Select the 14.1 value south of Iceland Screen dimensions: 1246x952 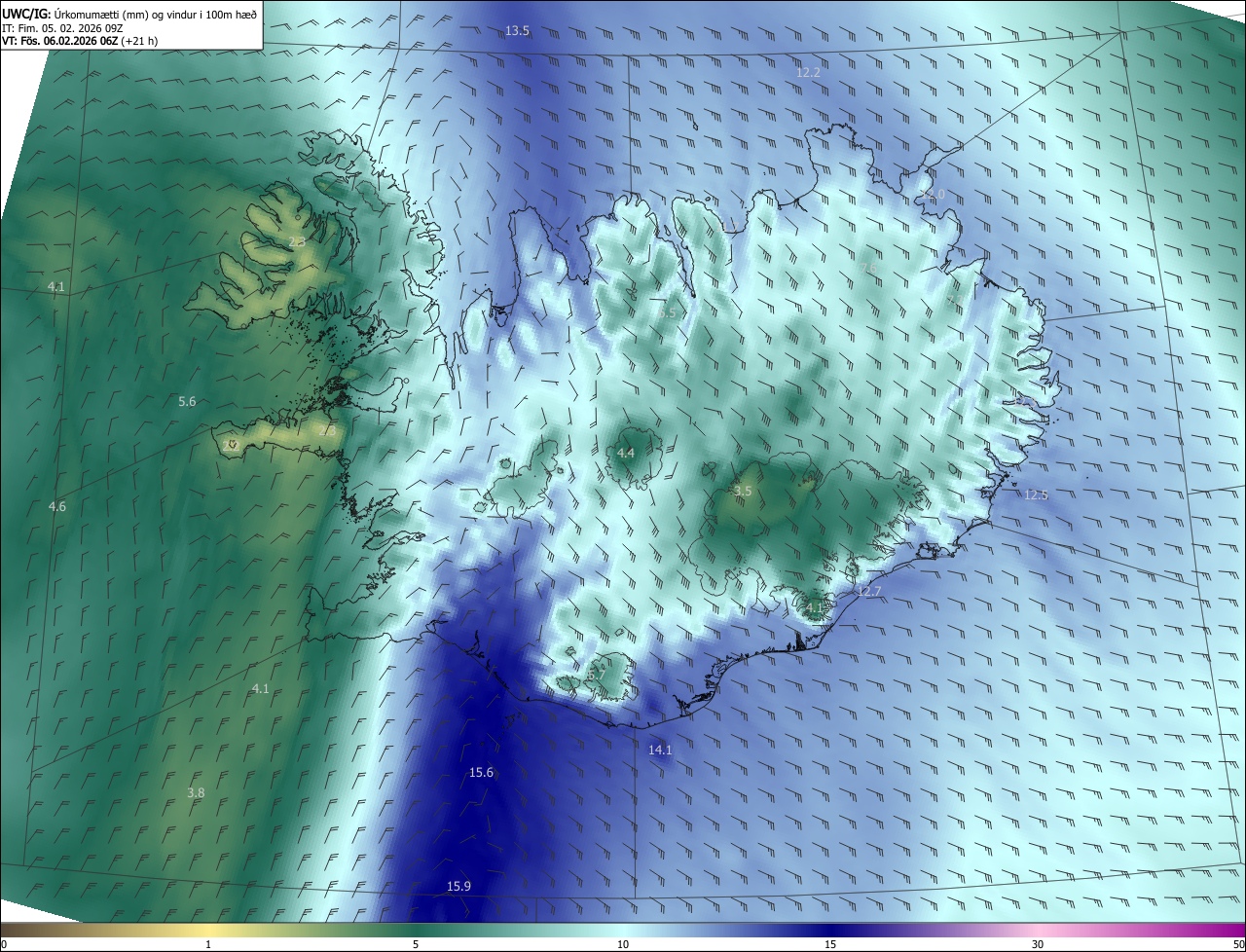click(x=660, y=750)
